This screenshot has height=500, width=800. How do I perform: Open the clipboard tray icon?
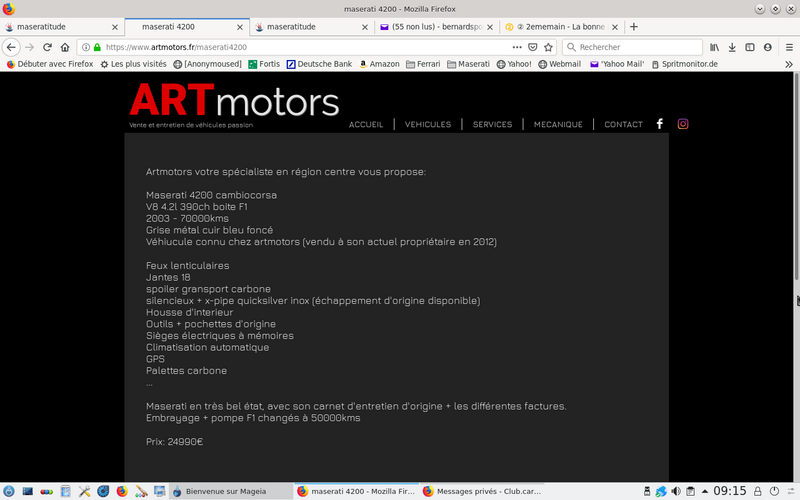(690, 491)
